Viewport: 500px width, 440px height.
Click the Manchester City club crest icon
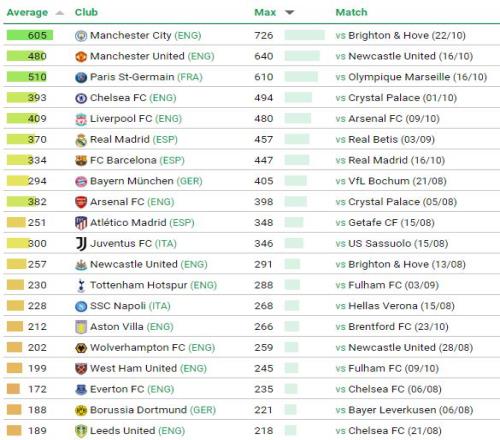(81, 36)
